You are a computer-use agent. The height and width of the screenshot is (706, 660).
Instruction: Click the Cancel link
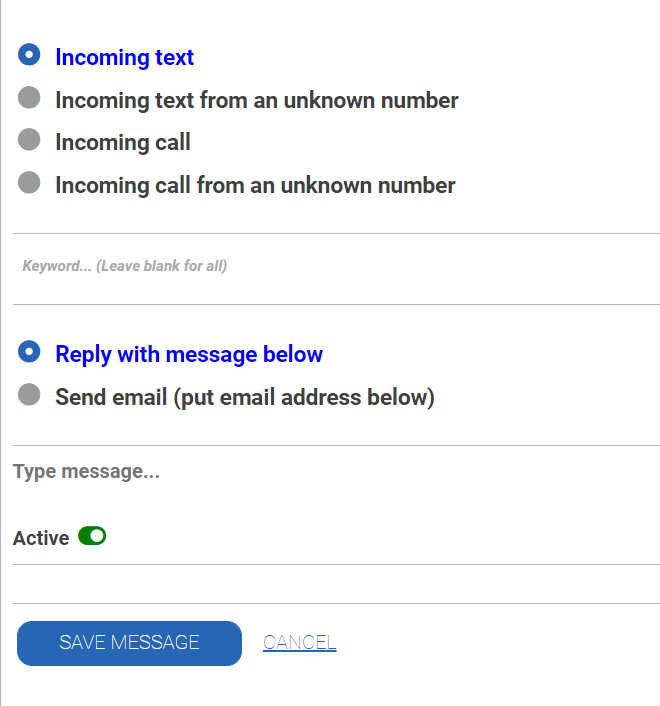pos(299,643)
